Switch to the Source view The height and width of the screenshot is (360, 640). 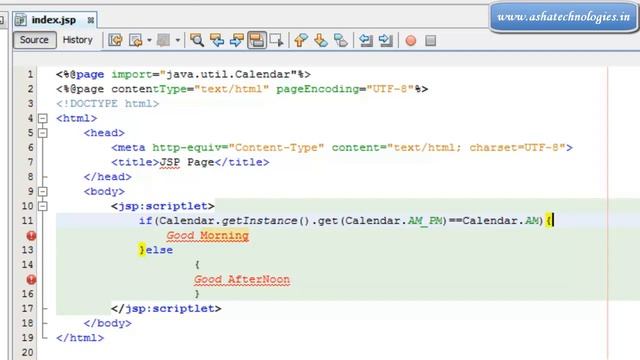point(35,40)
